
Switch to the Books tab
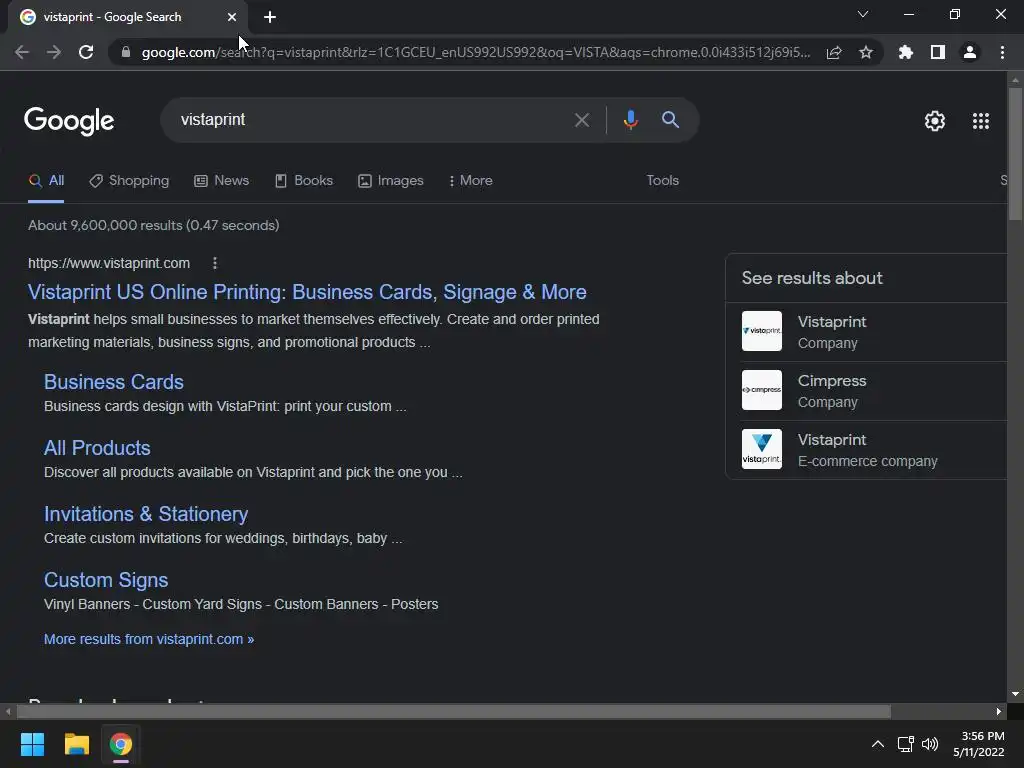[x=304, y=181]
